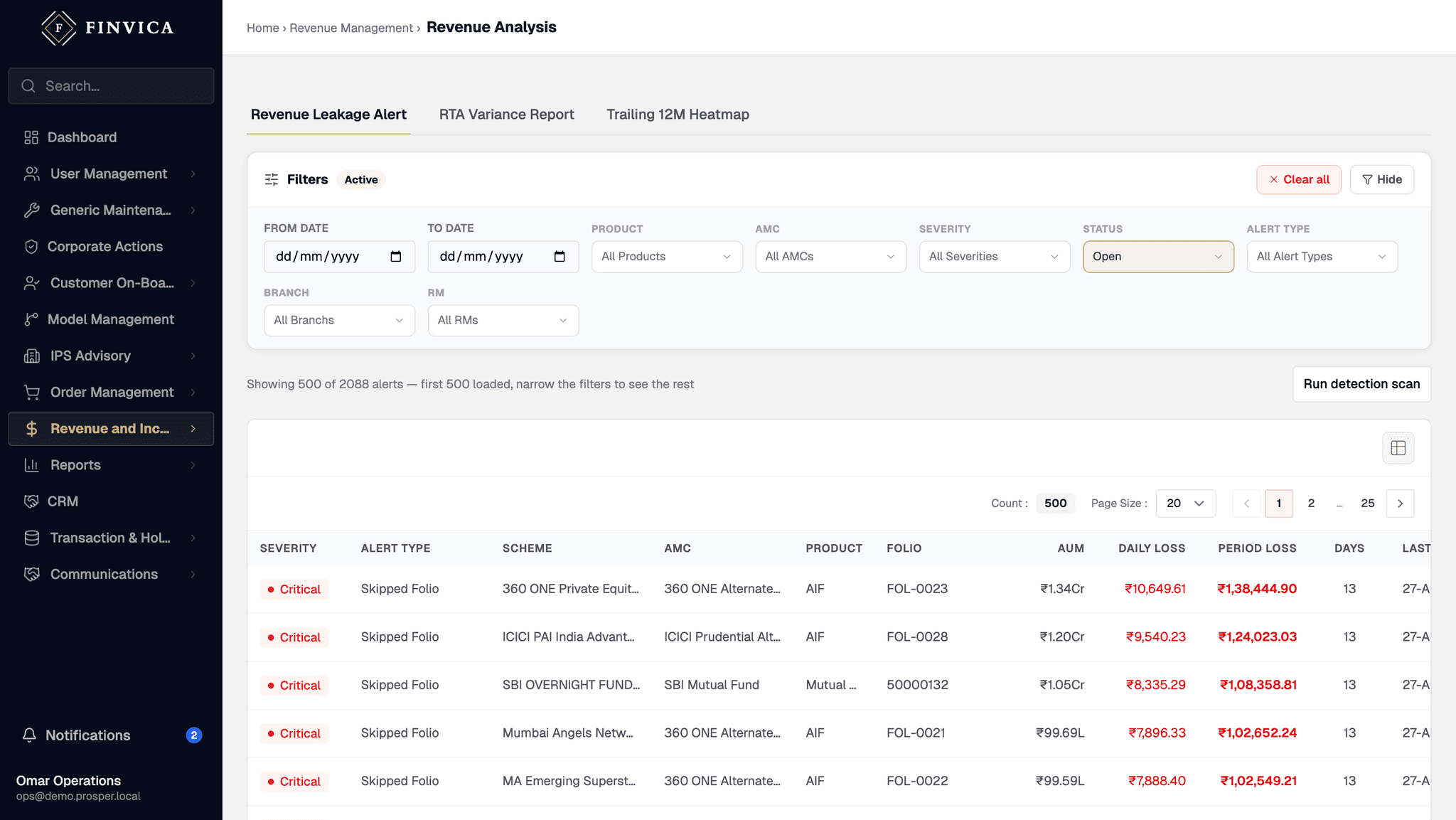Hide the filters panel
The width and height of the screenshot is (1456, 820).
(1381, 180)
